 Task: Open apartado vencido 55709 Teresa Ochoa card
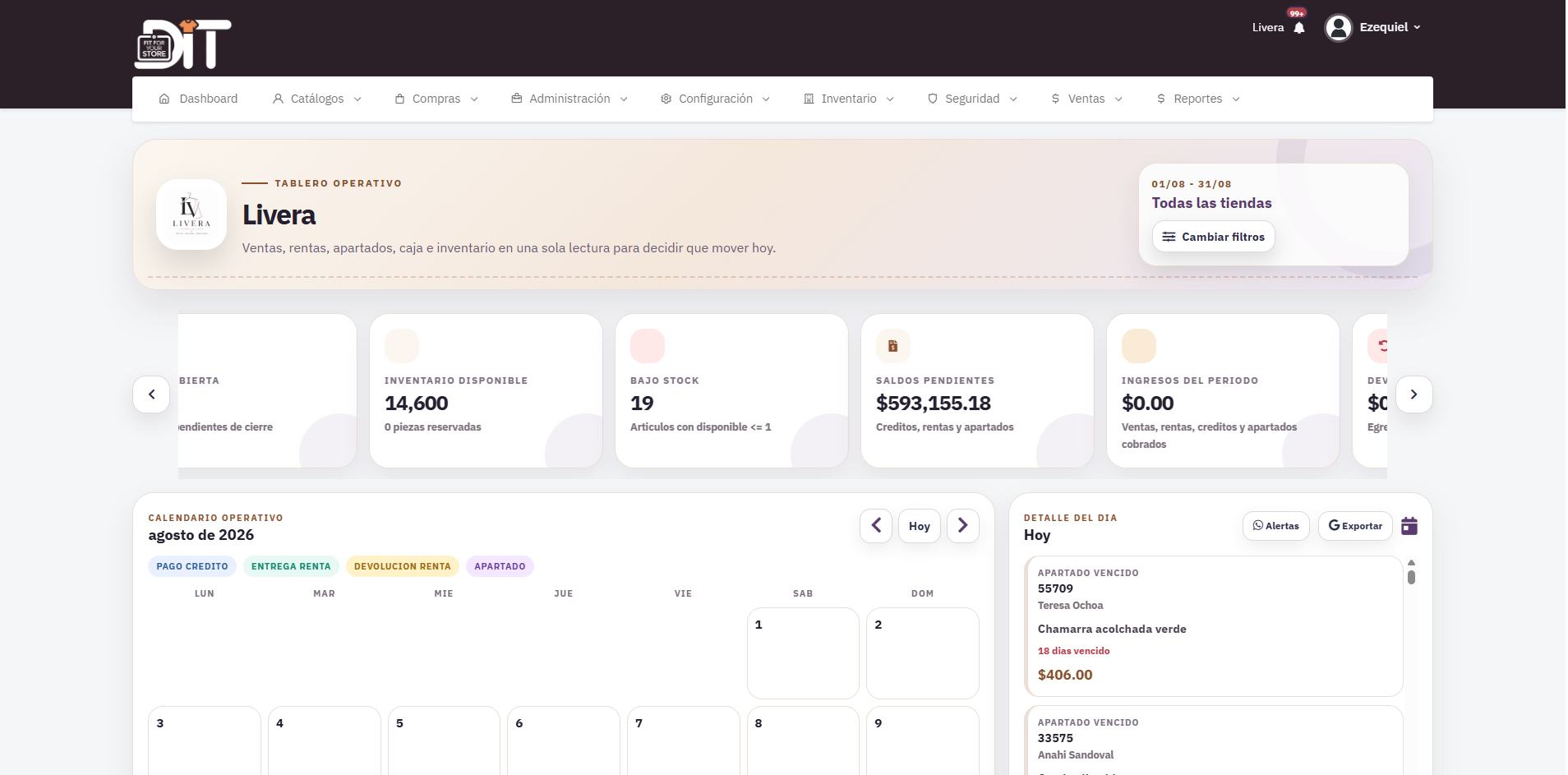pos(1214,626)
